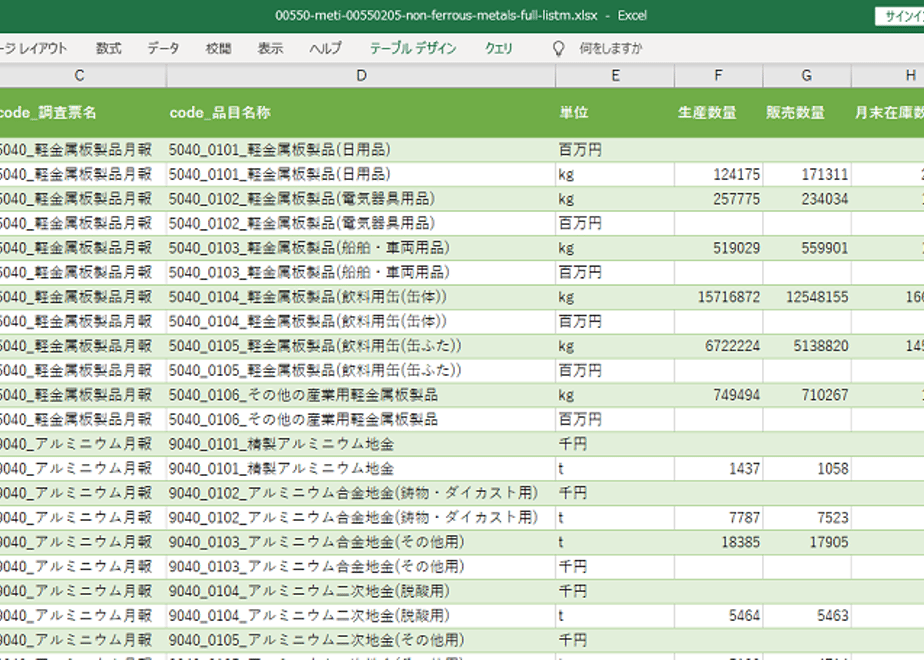
Task: Click the 販売数量 header cell
Action: pos(807,113)
